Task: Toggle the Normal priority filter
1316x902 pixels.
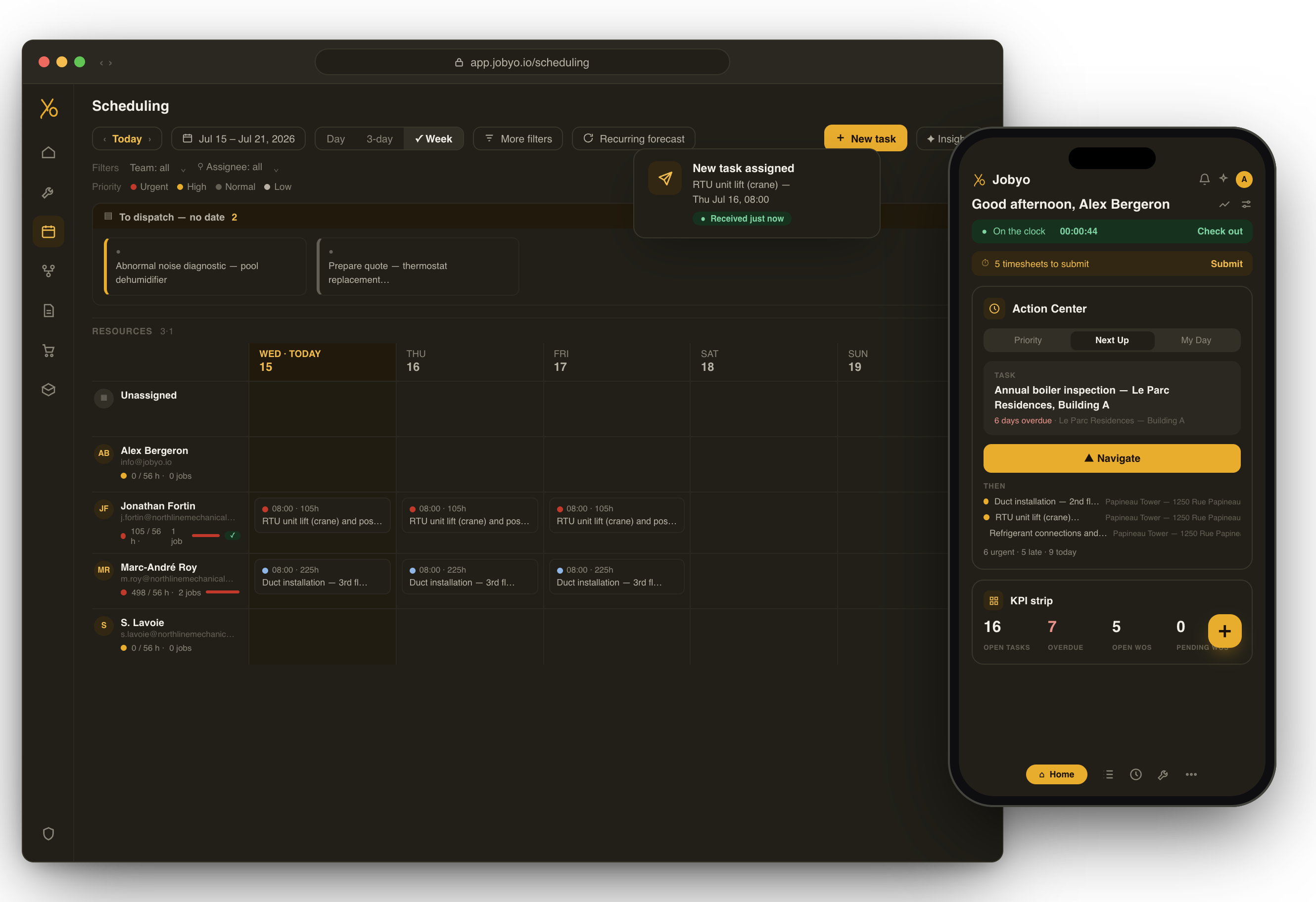Action: click(x=235, y=187)
